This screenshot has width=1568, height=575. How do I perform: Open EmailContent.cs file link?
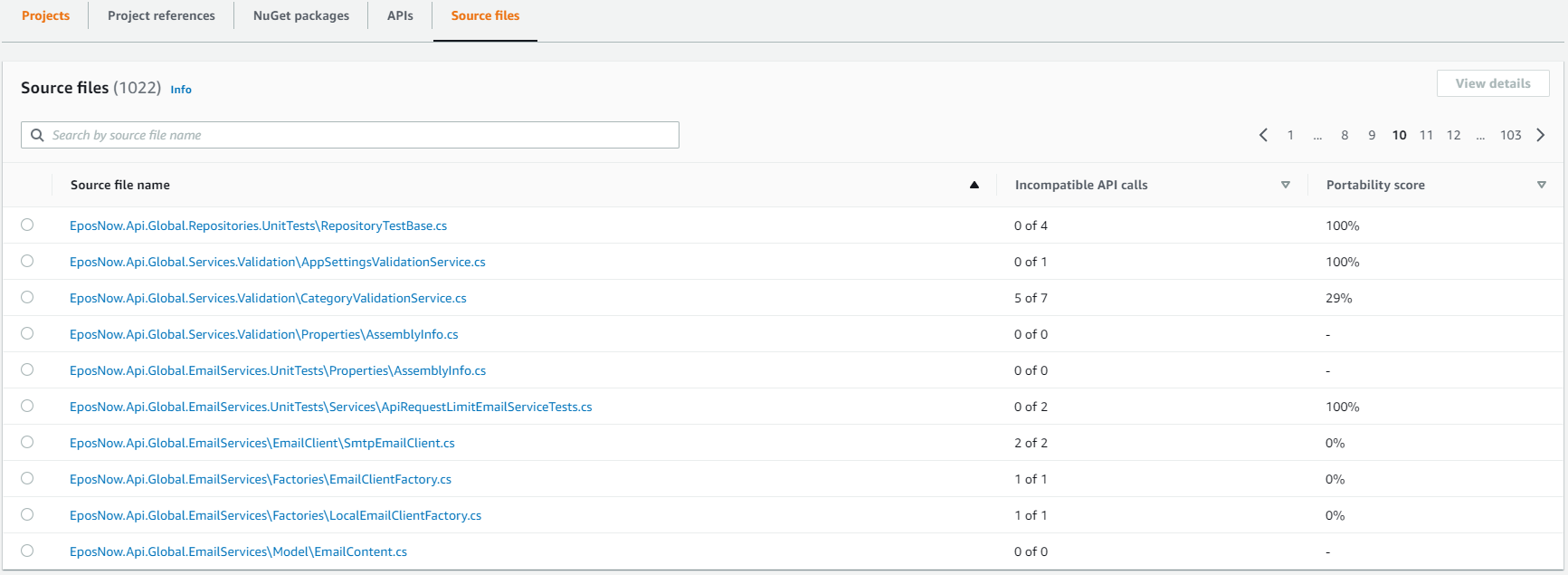click(x=238, y=551)
